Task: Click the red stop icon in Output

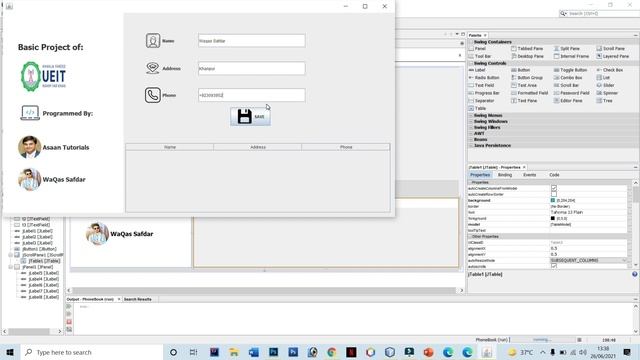Action: coord(69,322)
